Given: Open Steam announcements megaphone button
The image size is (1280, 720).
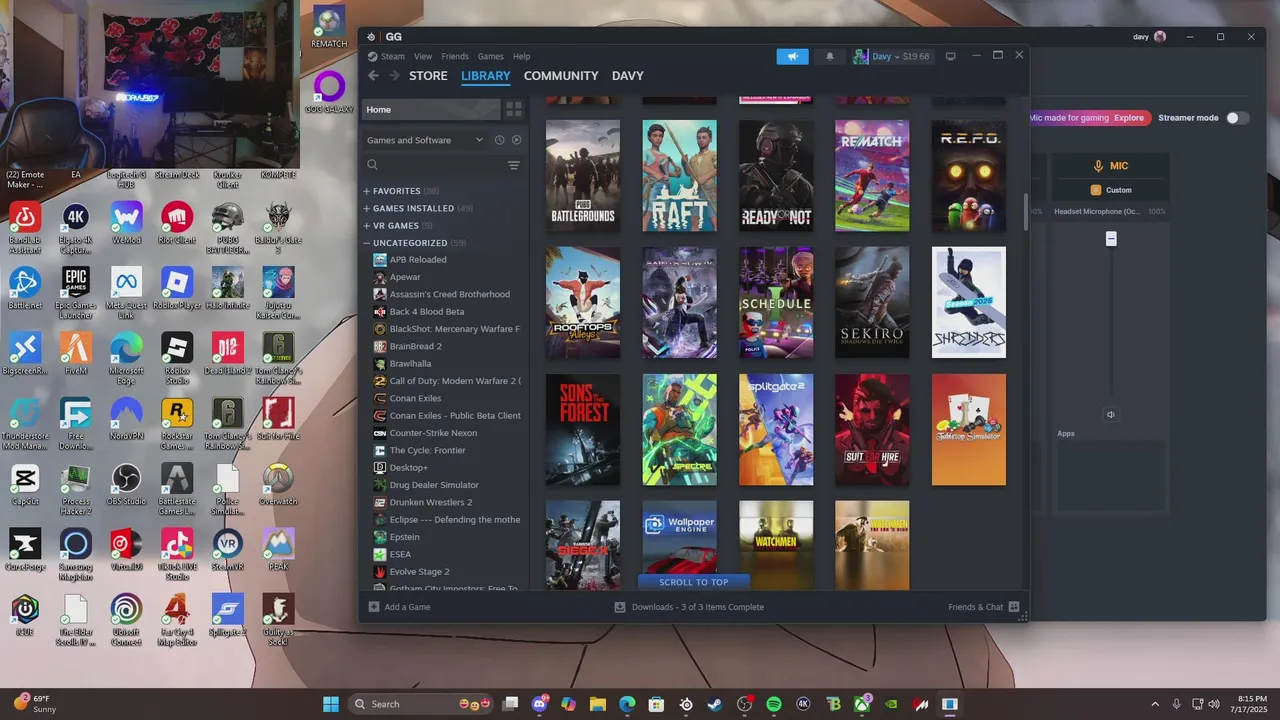Looking at the screenshot, I should (x=792, y=56).
